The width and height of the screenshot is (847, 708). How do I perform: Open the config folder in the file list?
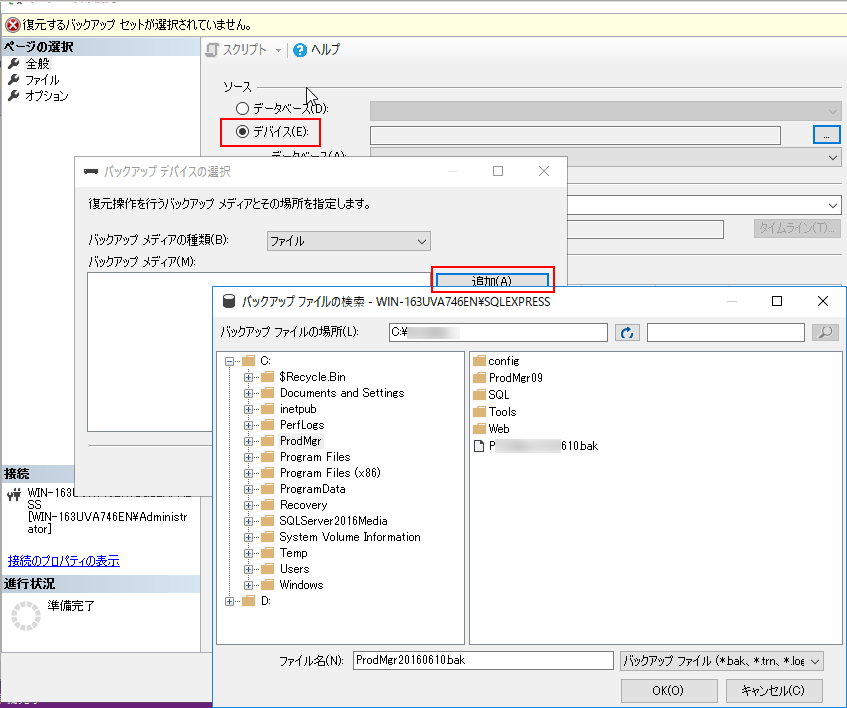coord(503,361)
